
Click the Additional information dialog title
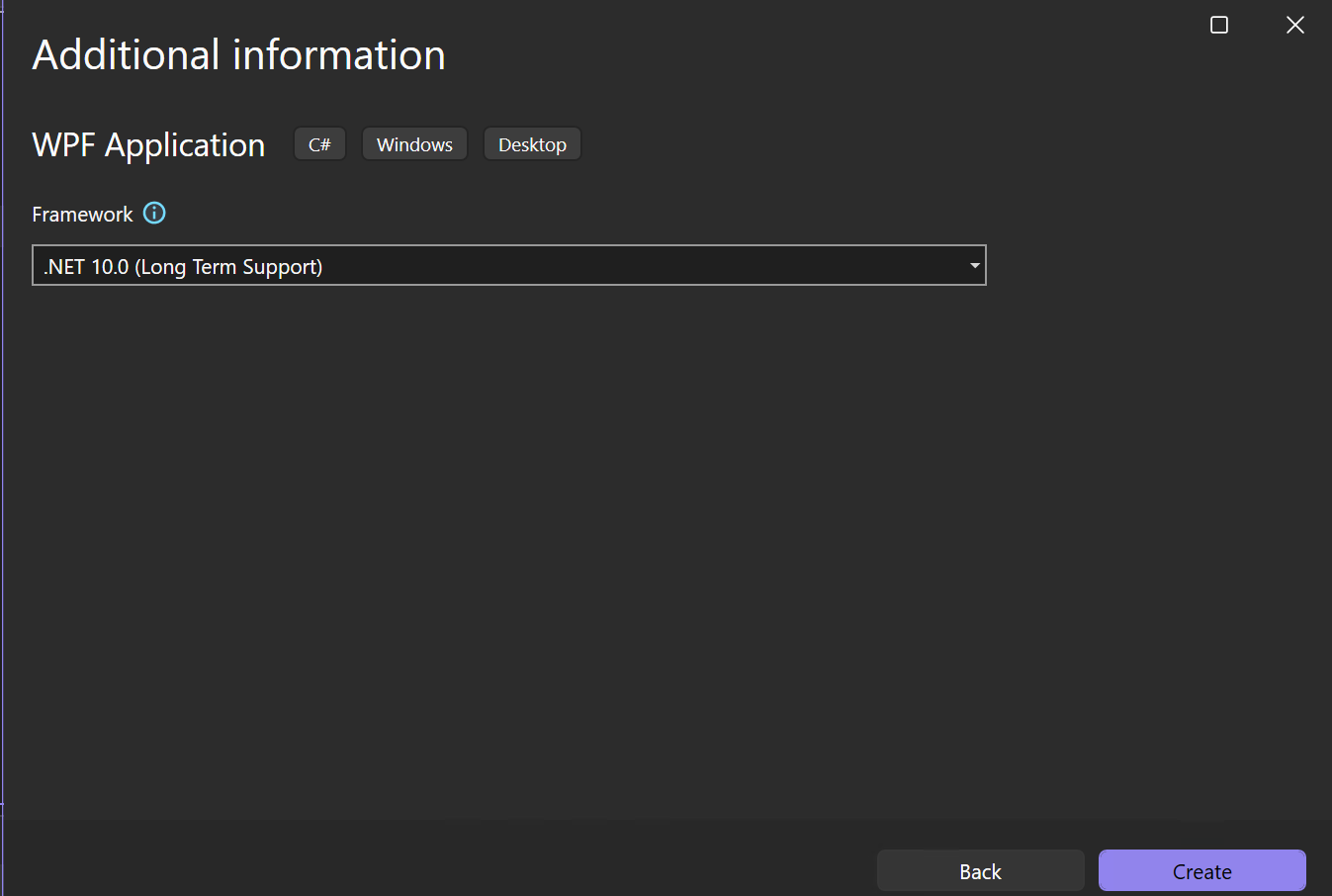(x=238, y=54)
